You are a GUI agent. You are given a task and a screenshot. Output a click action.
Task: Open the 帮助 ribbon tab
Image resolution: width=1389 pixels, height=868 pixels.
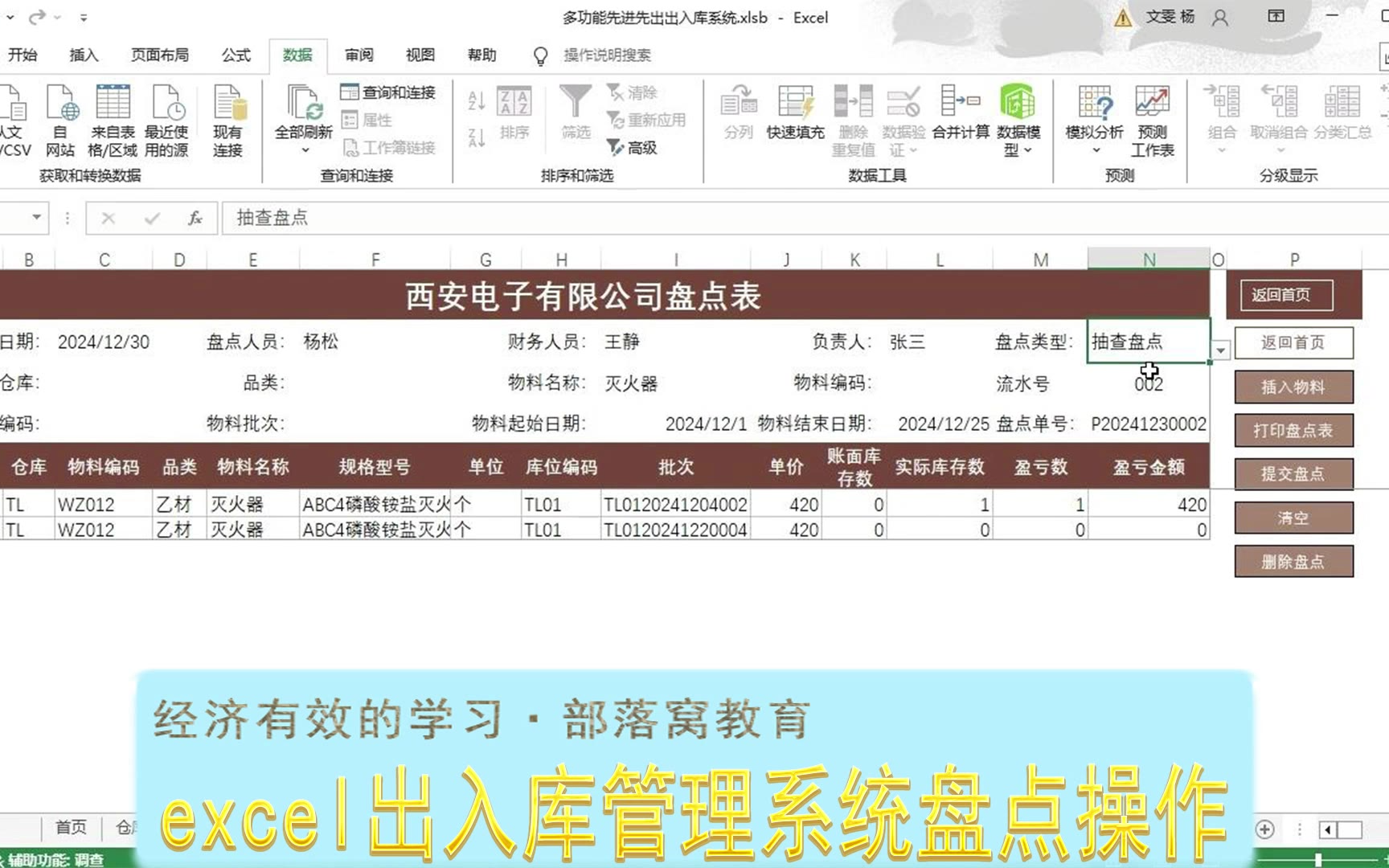(x=482, y=55)
